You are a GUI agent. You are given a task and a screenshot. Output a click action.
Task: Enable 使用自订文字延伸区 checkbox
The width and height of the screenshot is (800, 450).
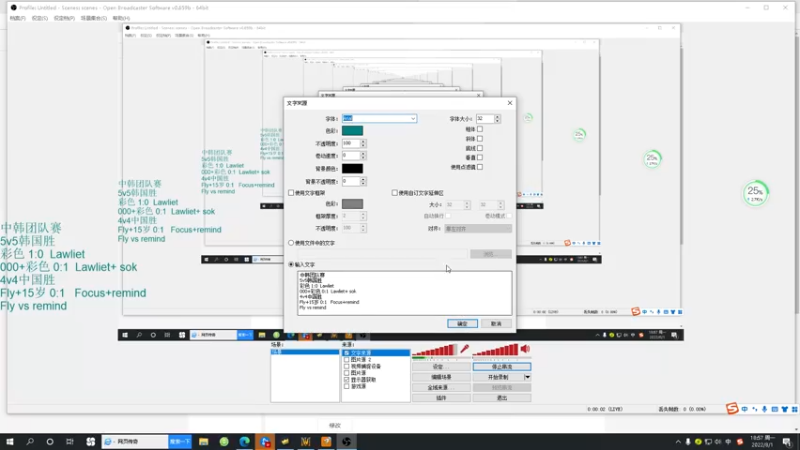pyautogui.click(x=394, y=193)
